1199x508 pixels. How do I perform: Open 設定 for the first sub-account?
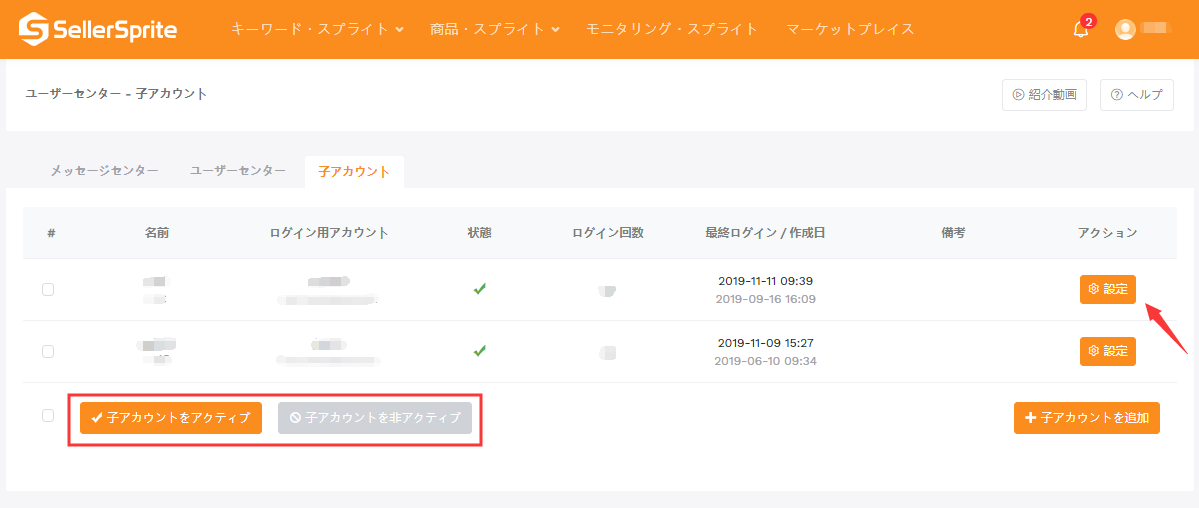1107,289
